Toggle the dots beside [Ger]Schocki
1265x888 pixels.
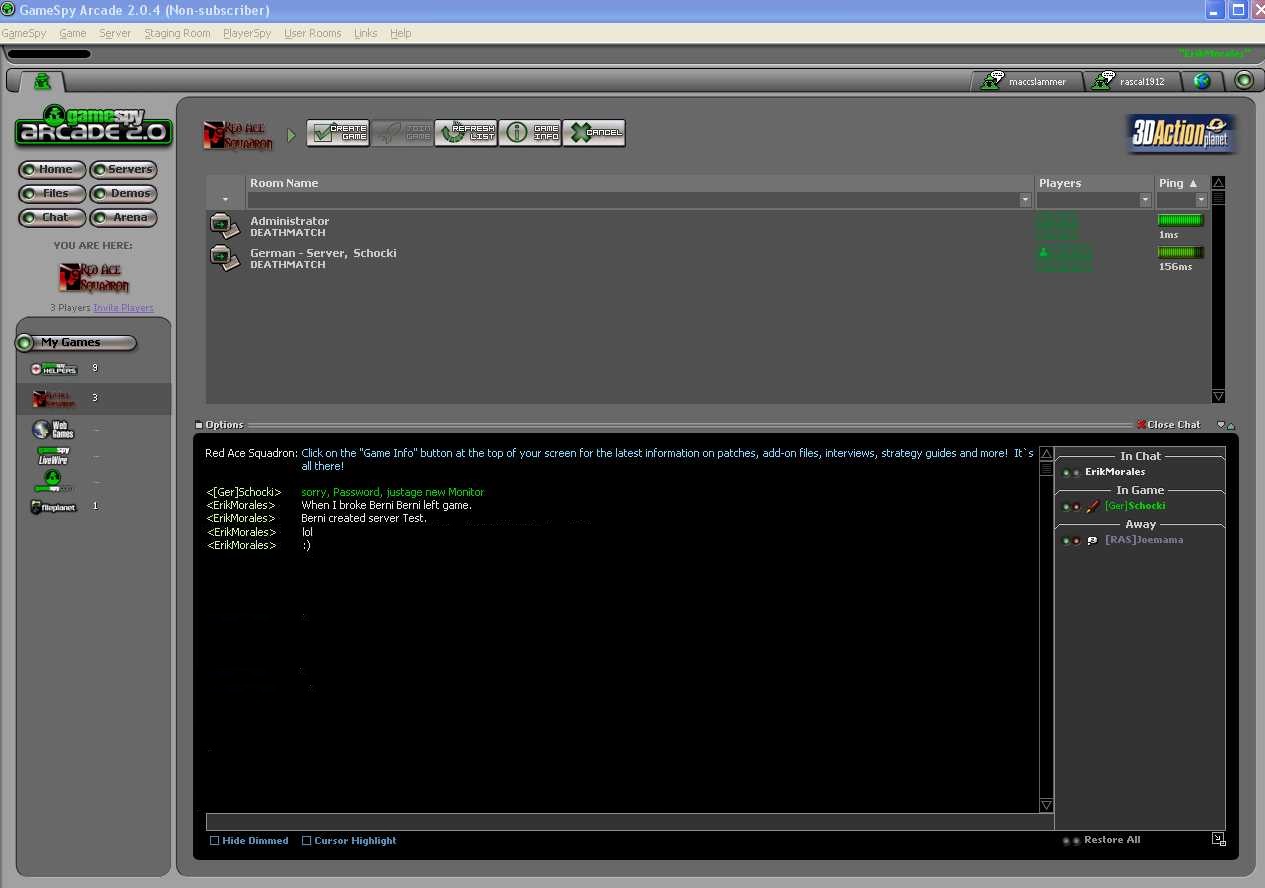(x=1070, y=507)
